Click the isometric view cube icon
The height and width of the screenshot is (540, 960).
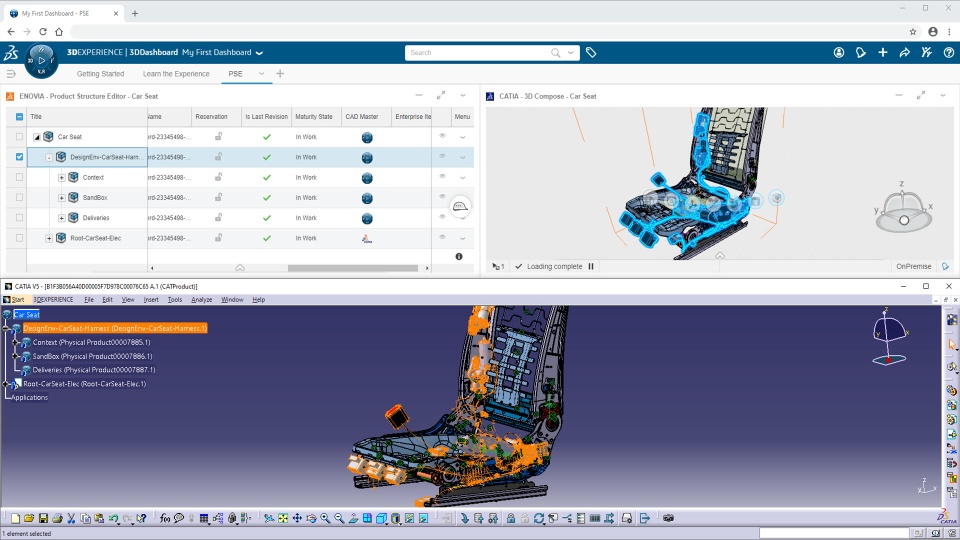pos(381,519)
